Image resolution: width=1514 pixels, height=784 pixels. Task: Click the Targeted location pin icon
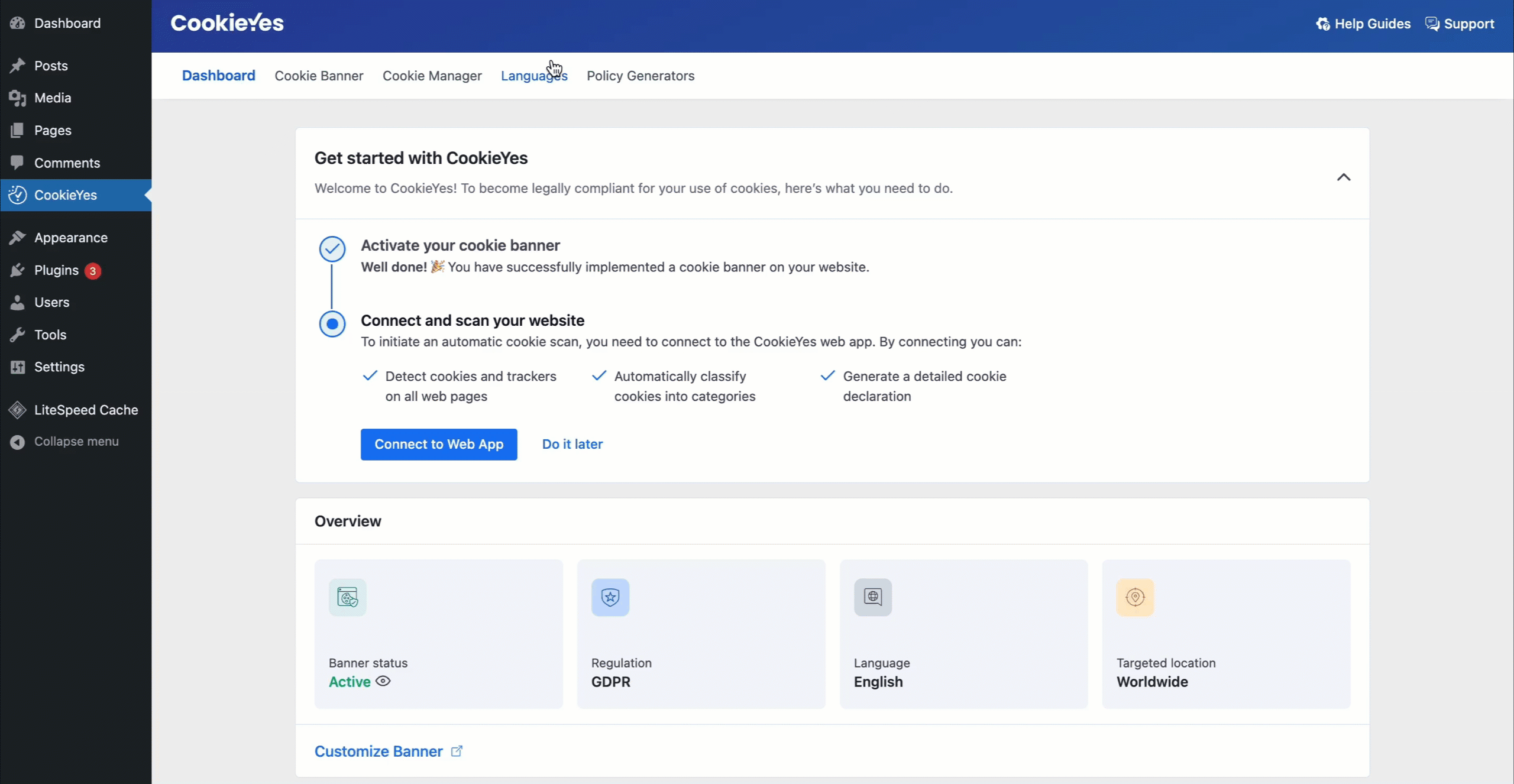pyautogui.click(x=1135, y=597)
